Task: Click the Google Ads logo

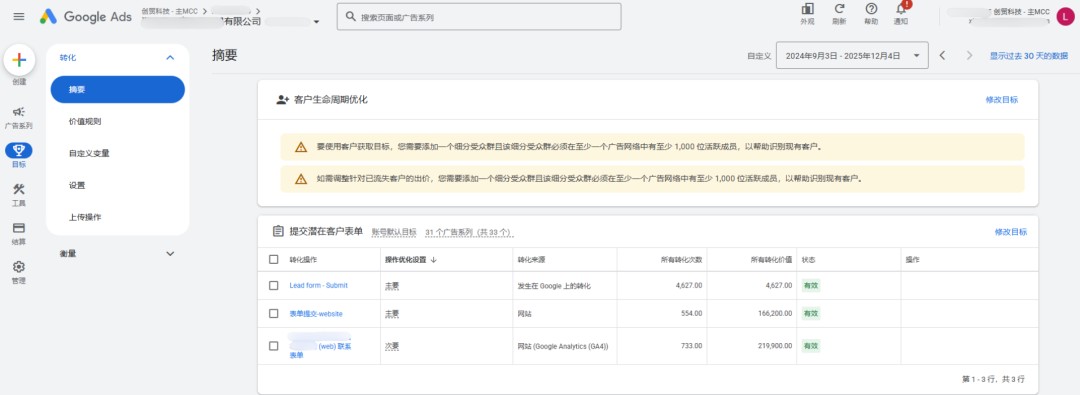Action: [85, 17]
